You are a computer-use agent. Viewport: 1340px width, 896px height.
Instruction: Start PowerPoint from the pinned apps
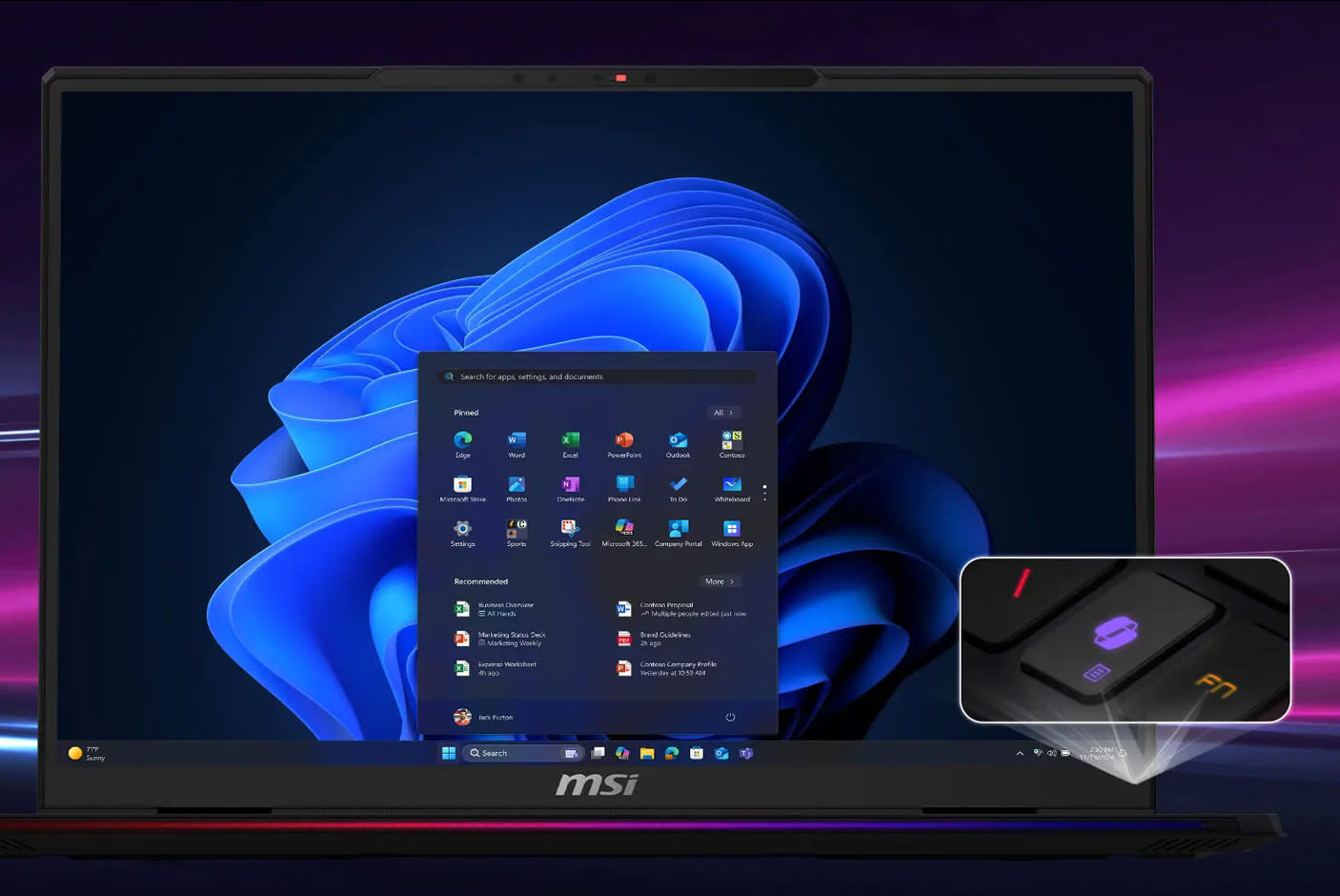point(624,443)
